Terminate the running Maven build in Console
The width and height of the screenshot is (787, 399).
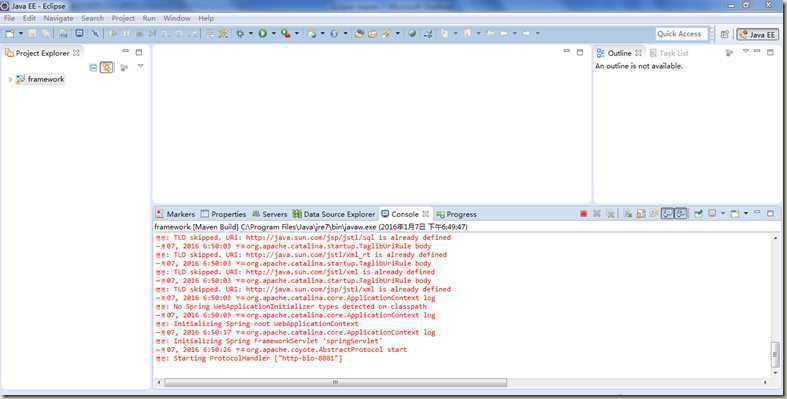click(x=583, y=213)
